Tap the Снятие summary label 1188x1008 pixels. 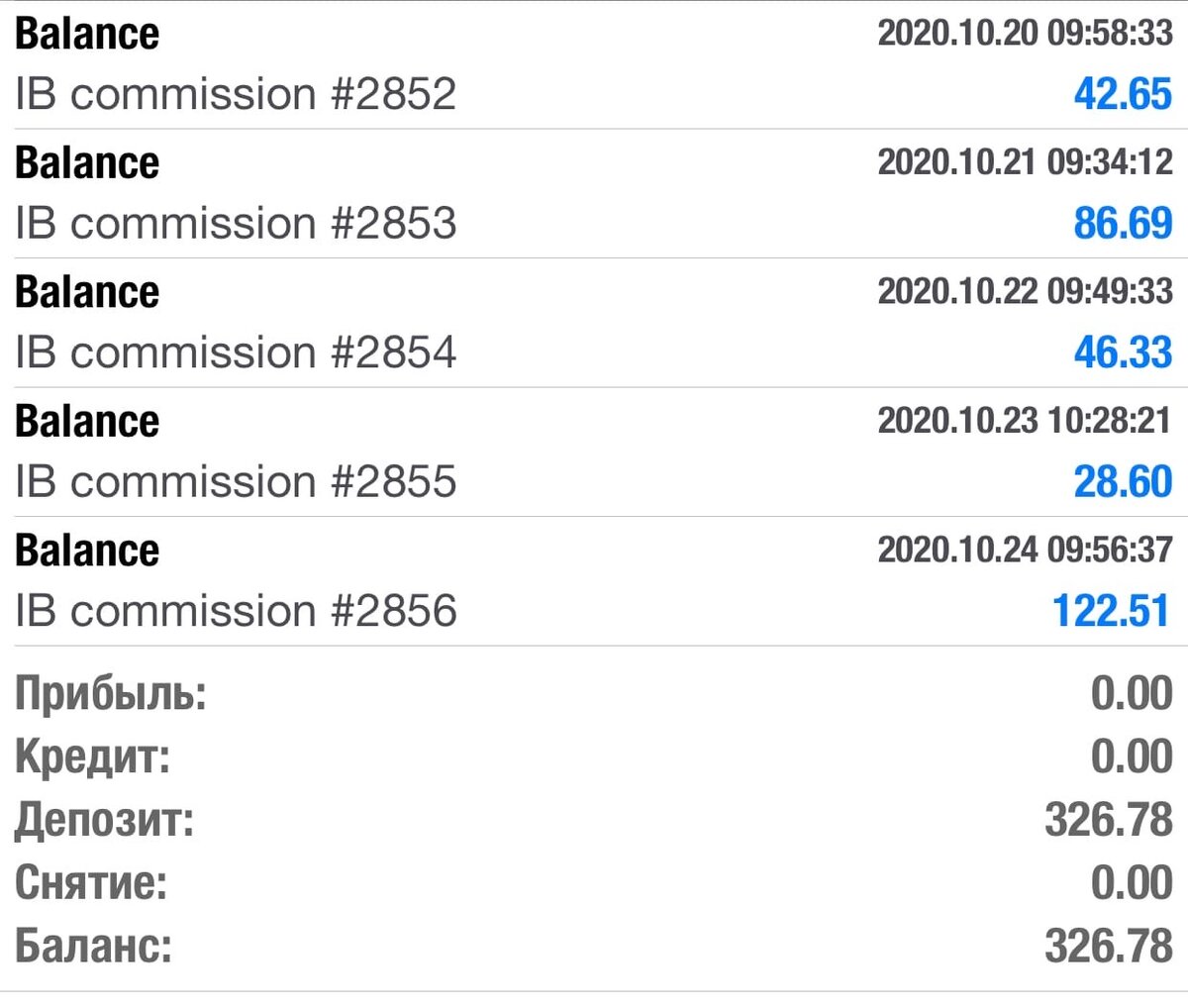click(91, 883)
